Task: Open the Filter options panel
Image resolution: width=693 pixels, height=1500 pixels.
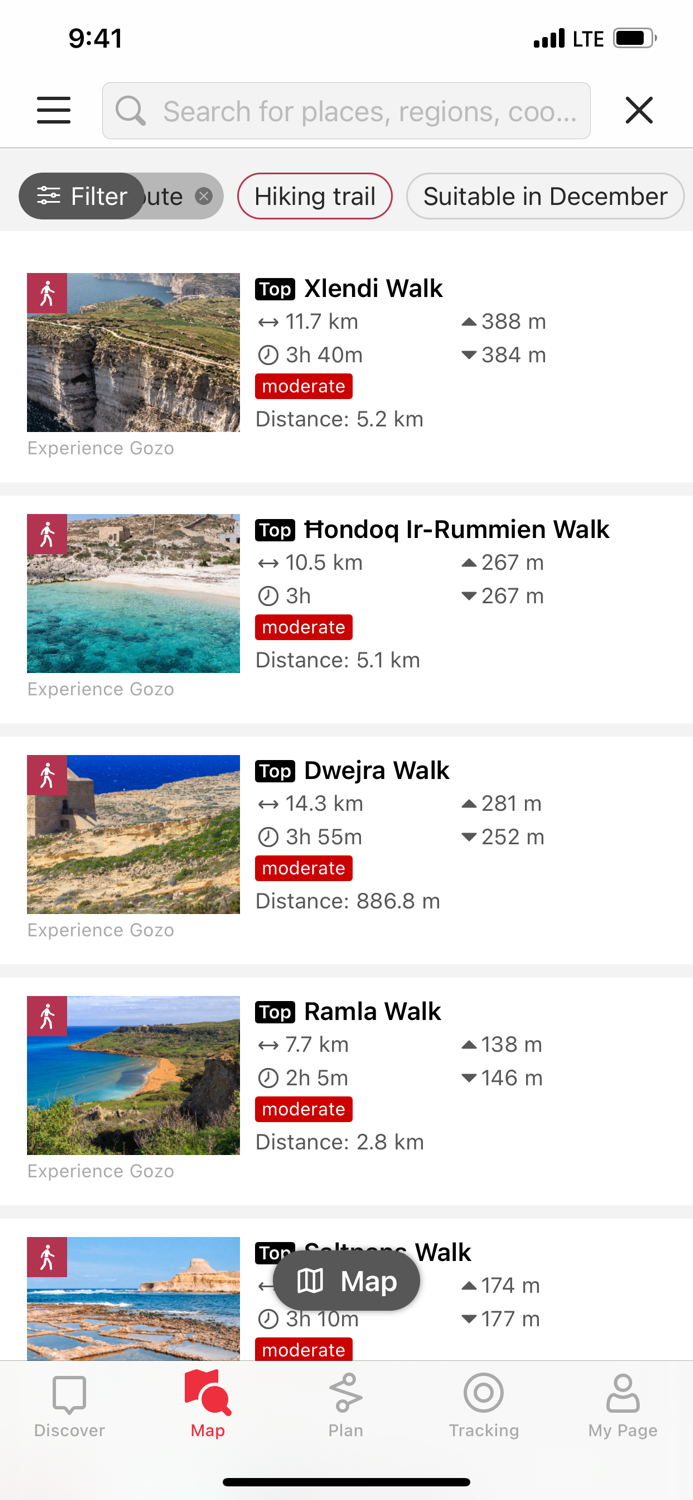Action: pos(81,196)
